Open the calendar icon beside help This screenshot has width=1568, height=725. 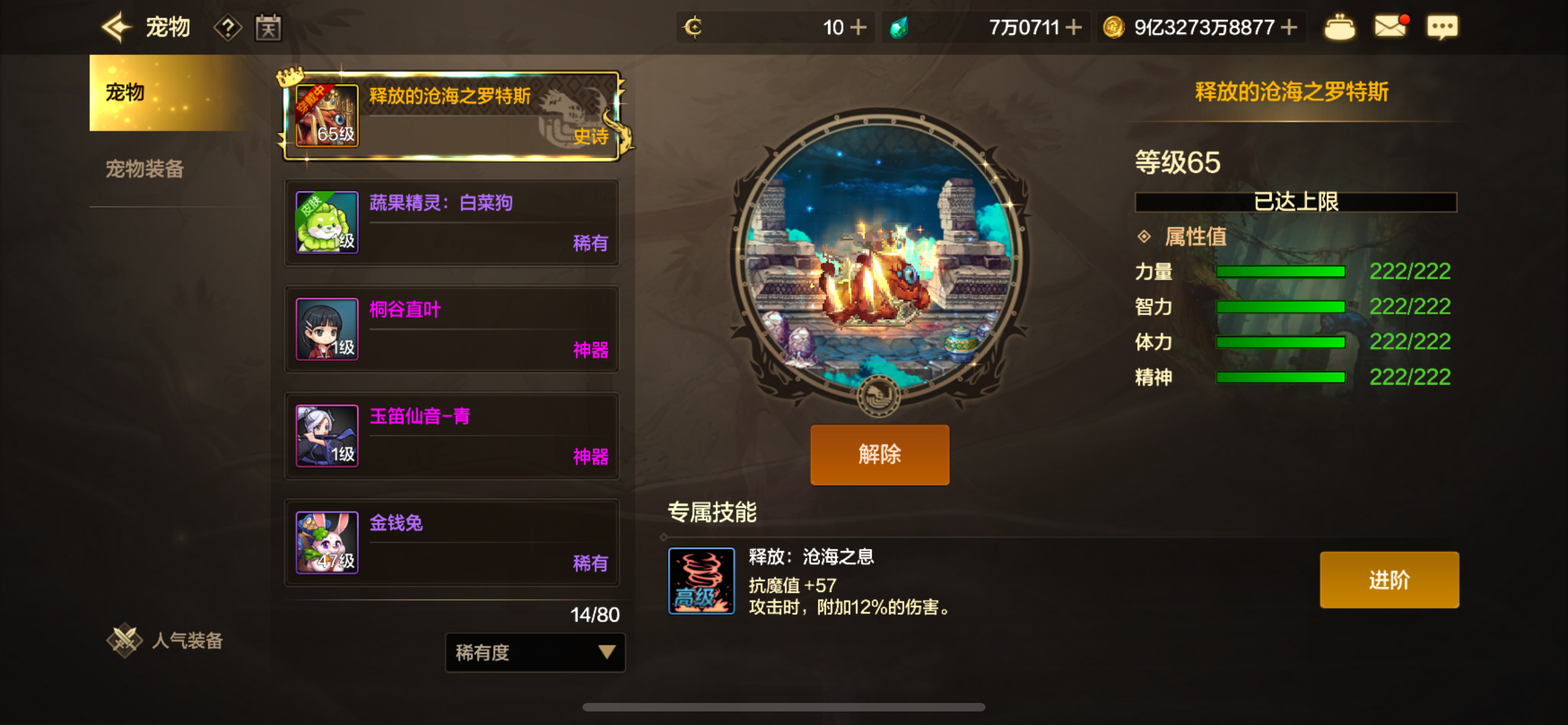coord(268,28)
